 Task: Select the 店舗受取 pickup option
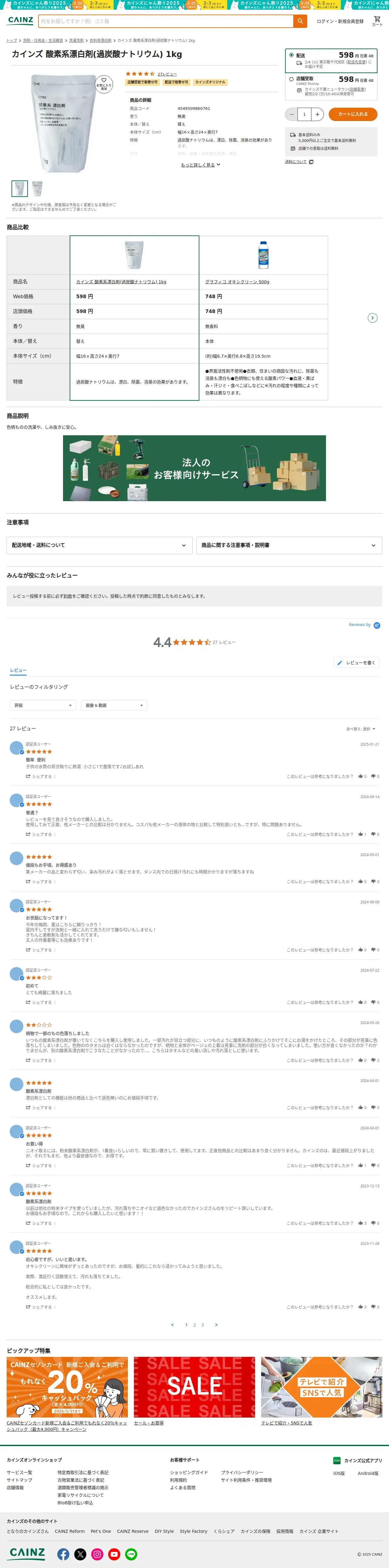tap(291, 79)
